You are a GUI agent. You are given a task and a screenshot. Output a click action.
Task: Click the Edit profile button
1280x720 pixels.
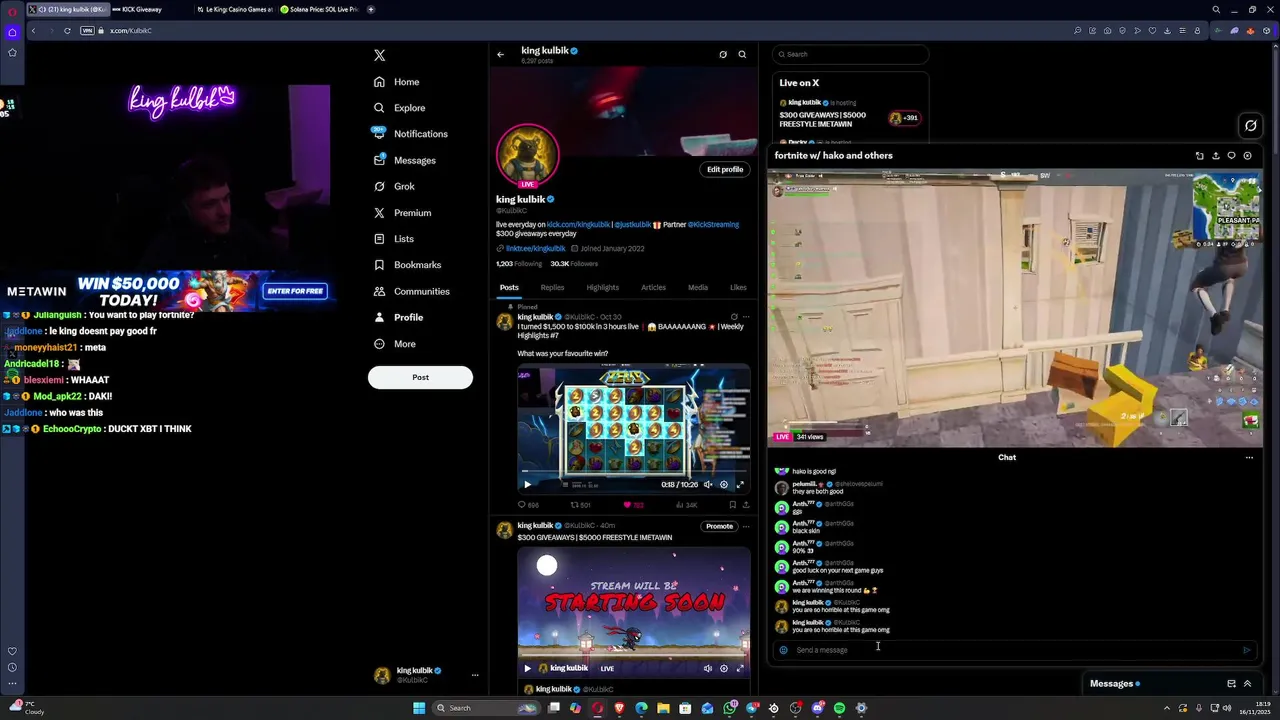tap(725, 170)
